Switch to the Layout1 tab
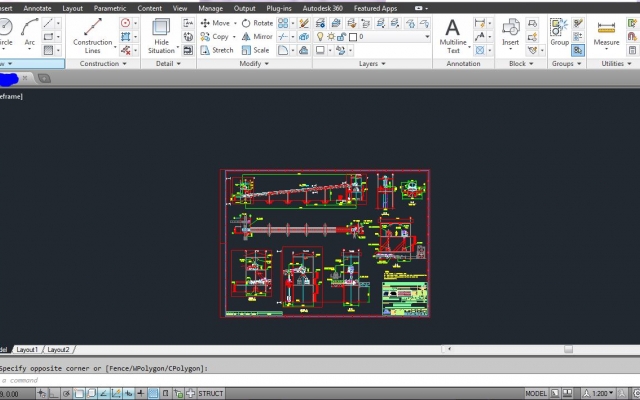 coord(27,350)
